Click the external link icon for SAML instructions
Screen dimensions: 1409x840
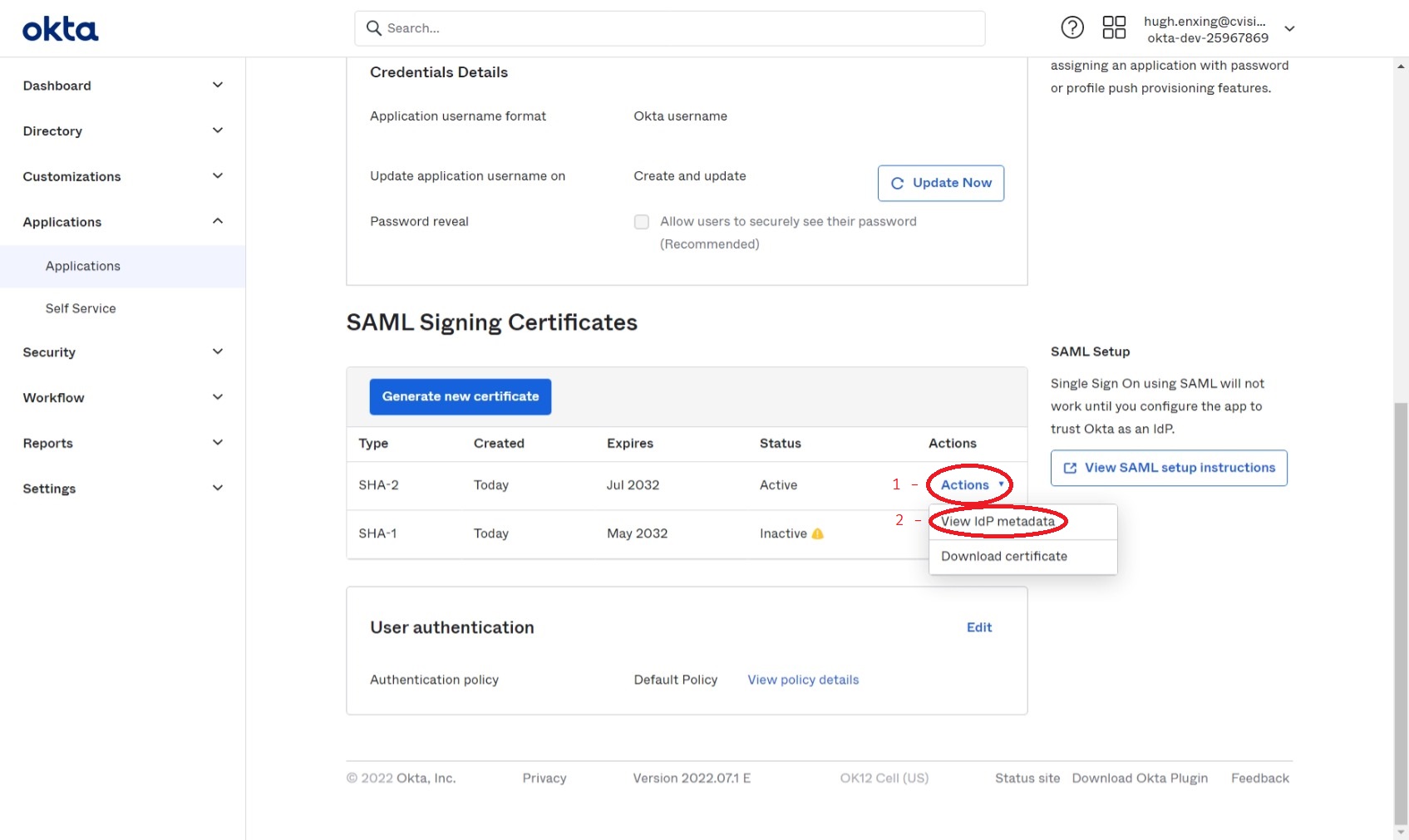click(x=1070, y=469)
